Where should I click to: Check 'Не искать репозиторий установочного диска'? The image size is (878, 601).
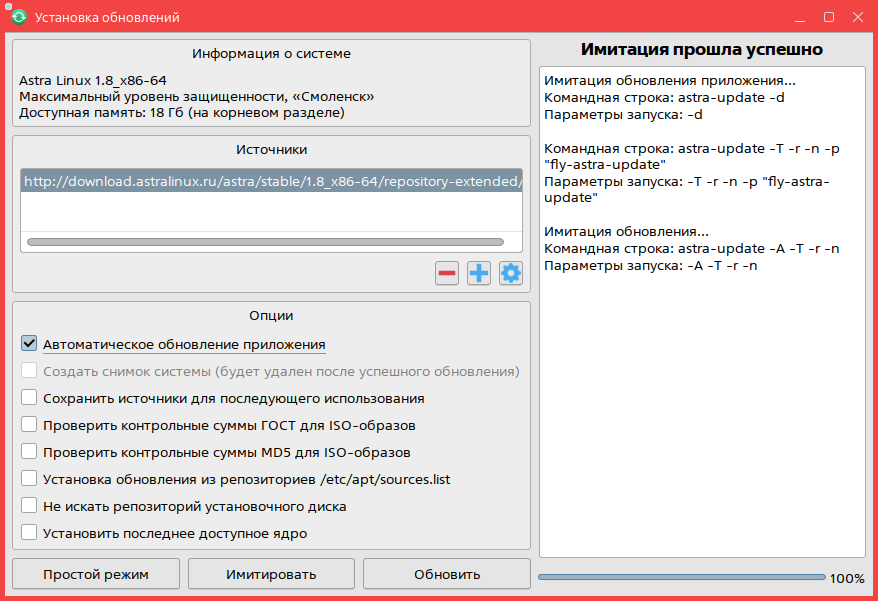(x=29, y=506)
